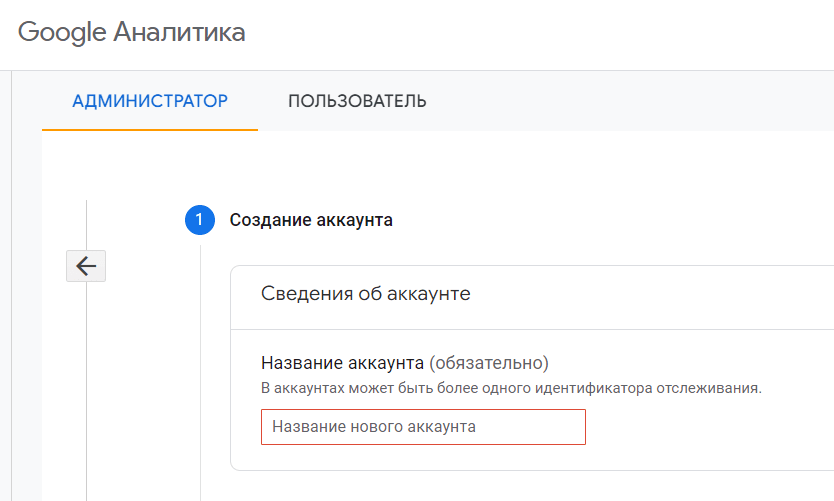Click the word Аналитика in the header
Viewport: 834px width, 501px height.
click(179, 32)
